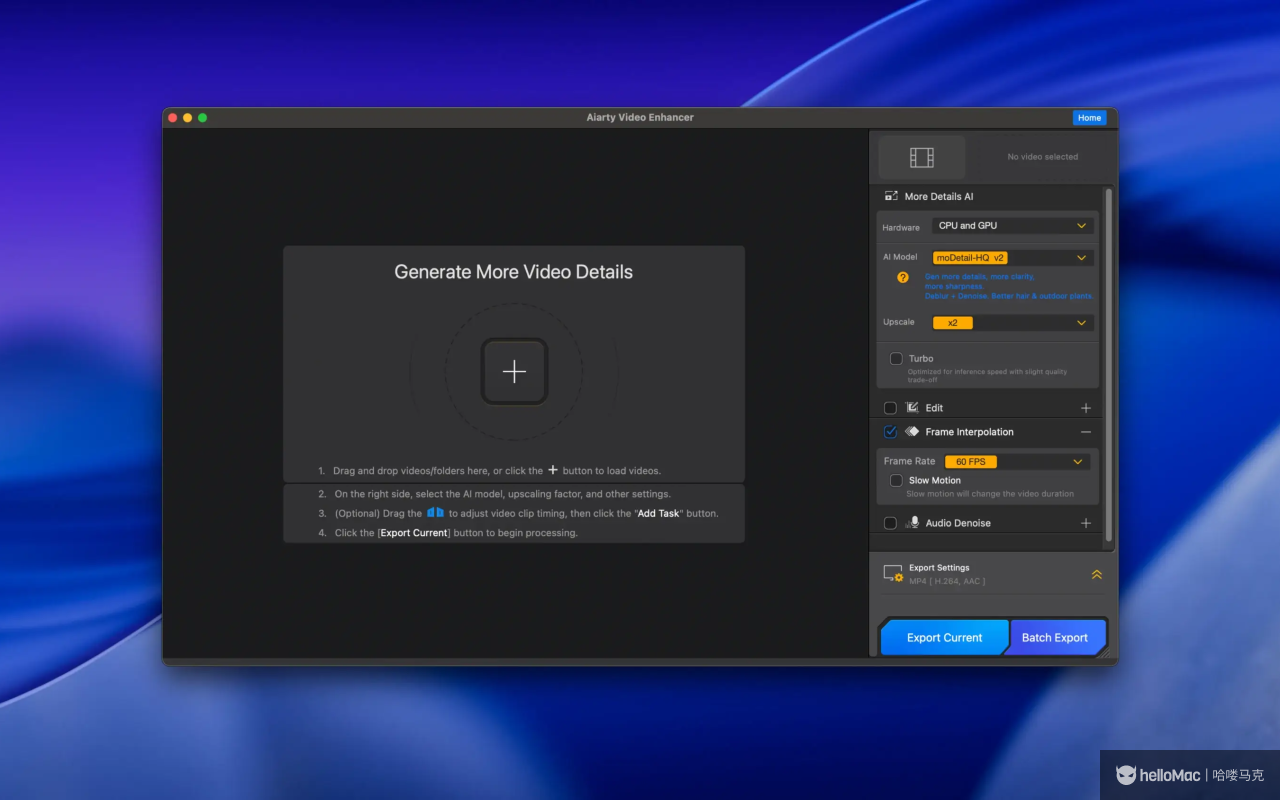Viewport: 1280px width, 800px height.
Task: Click the "No video selected" text
Action: pyautogui.click(x=1042, y=157)
